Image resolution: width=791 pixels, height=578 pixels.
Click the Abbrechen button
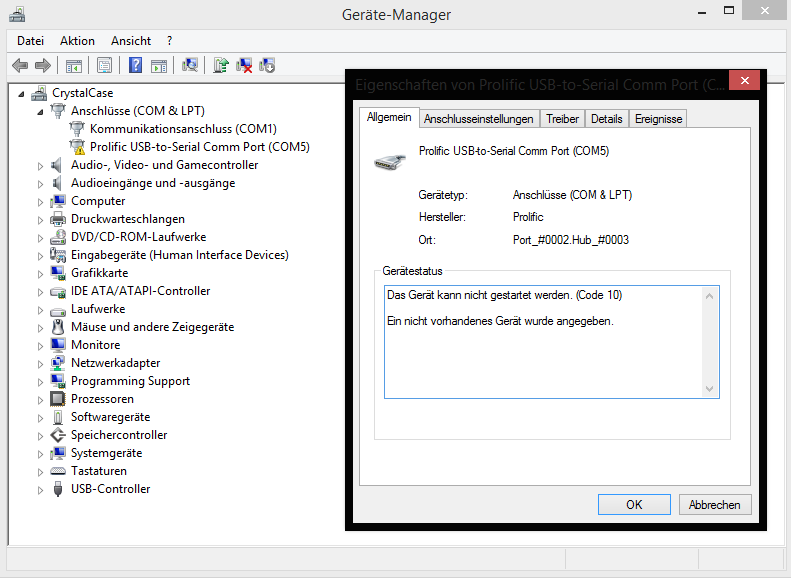tap(715, 505)
